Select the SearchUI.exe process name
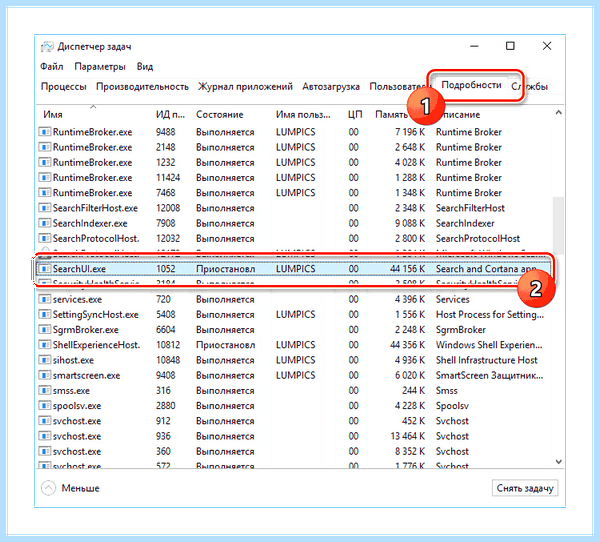 pyautogui.click(x=79, y=269)
